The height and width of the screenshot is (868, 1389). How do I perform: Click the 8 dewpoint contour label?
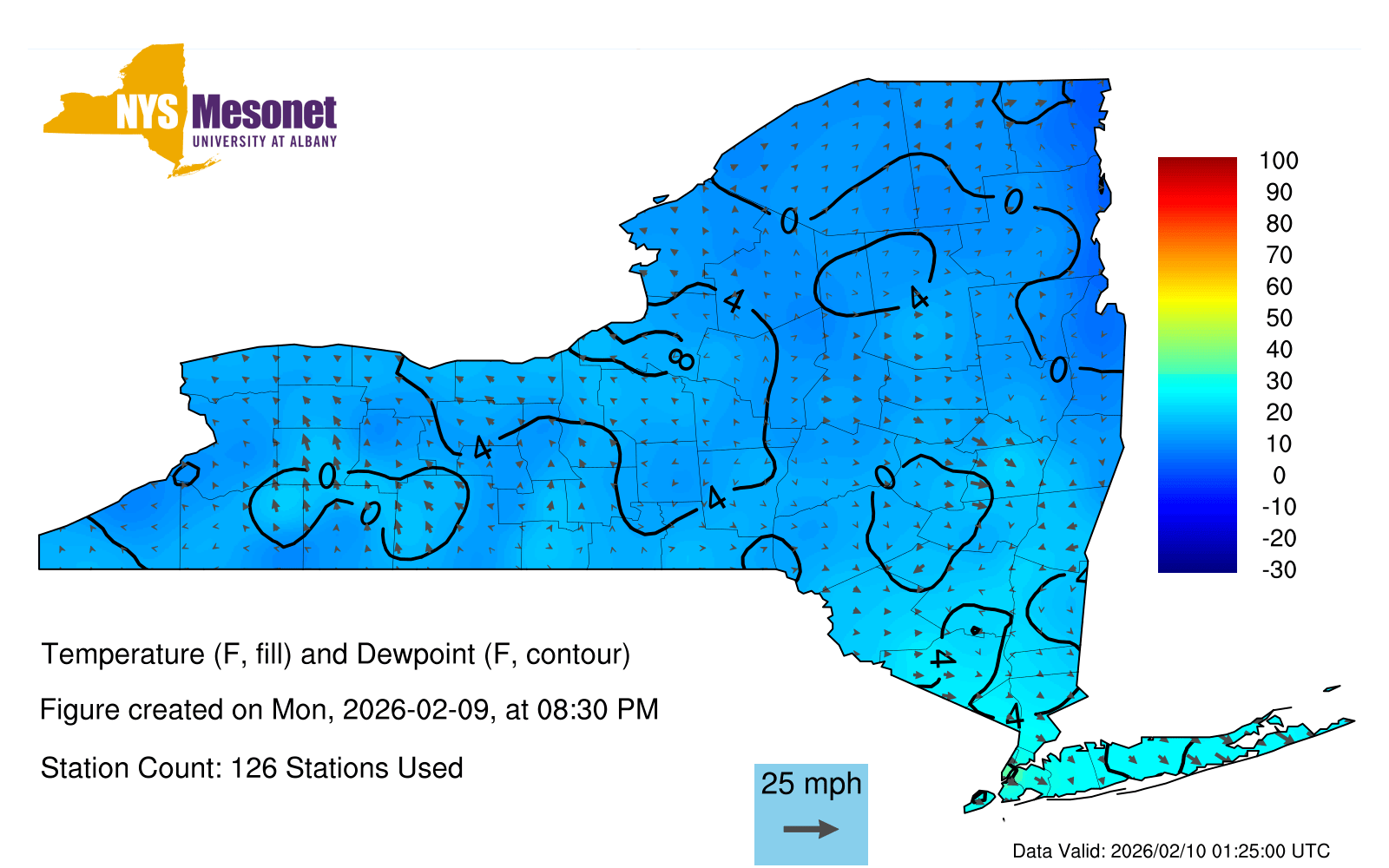pos(681,358)
